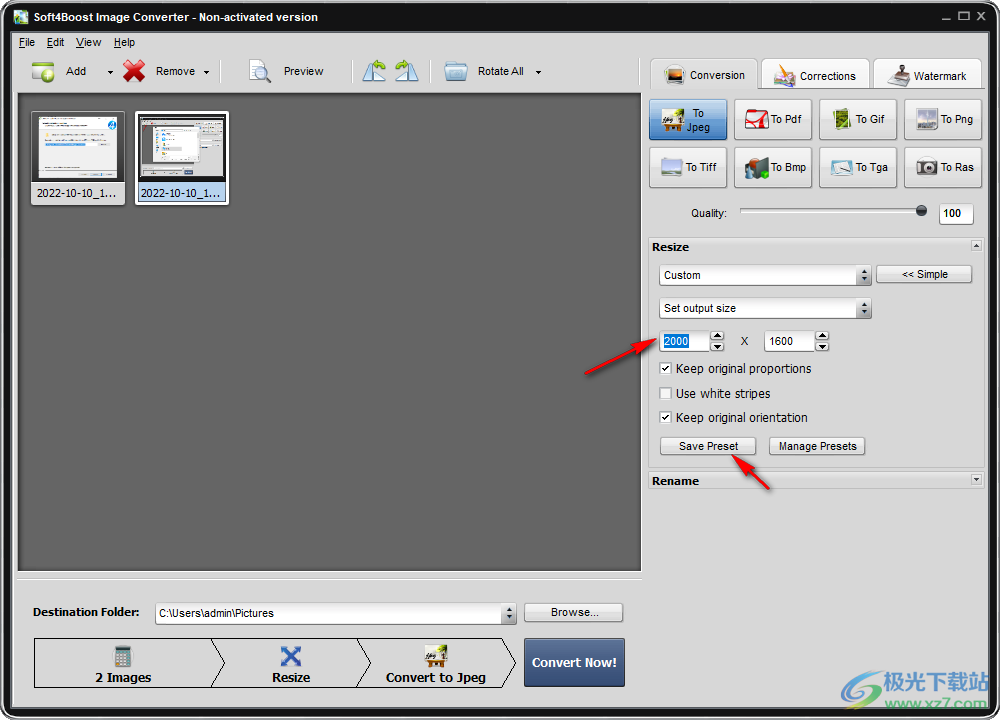
Task: Select the To Png format button
Action: tap(943, 119)
